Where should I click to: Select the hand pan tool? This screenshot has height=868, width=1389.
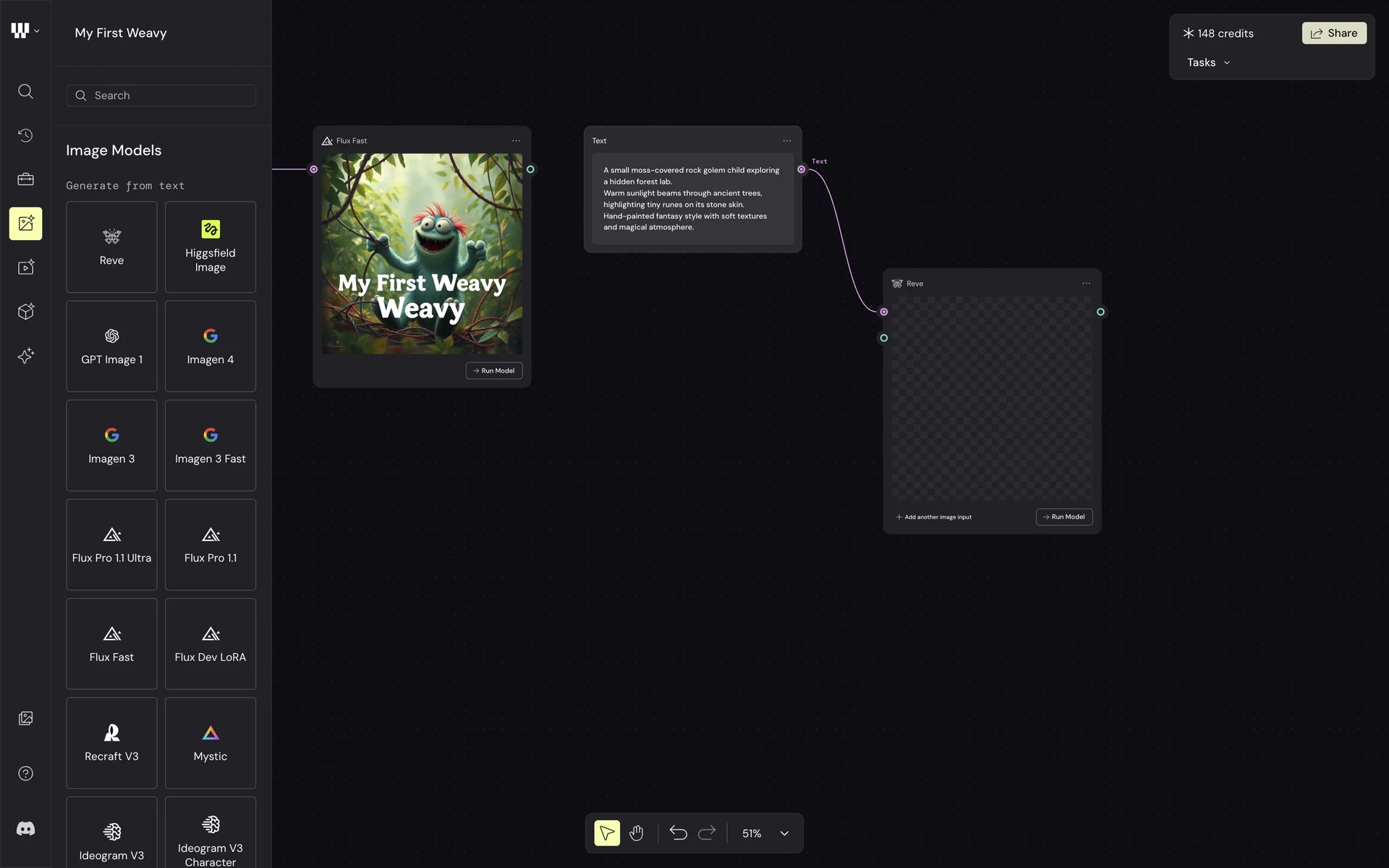(636, 833)
